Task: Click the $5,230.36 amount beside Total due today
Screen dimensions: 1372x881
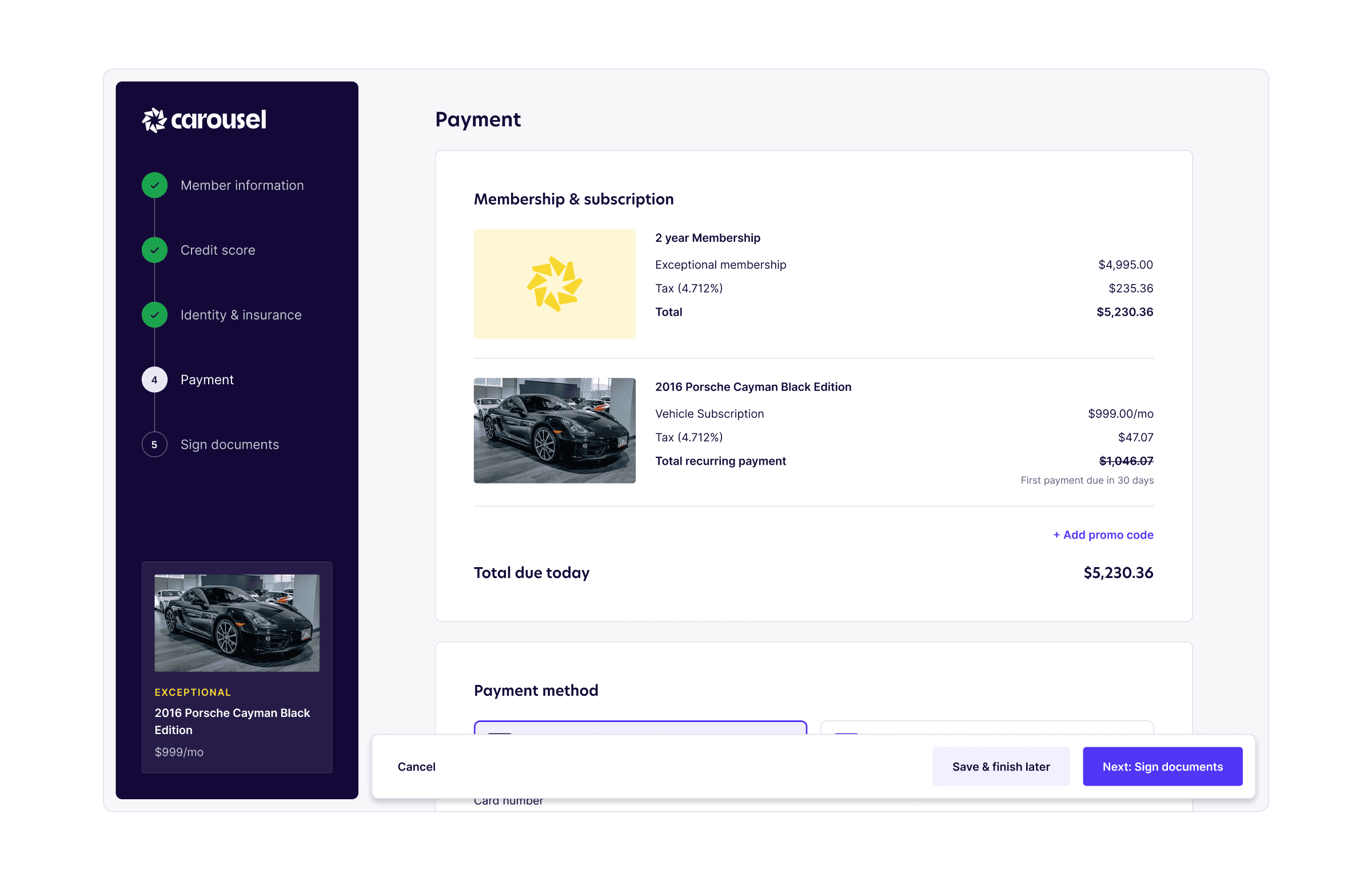Action: tap(1118, 573)
